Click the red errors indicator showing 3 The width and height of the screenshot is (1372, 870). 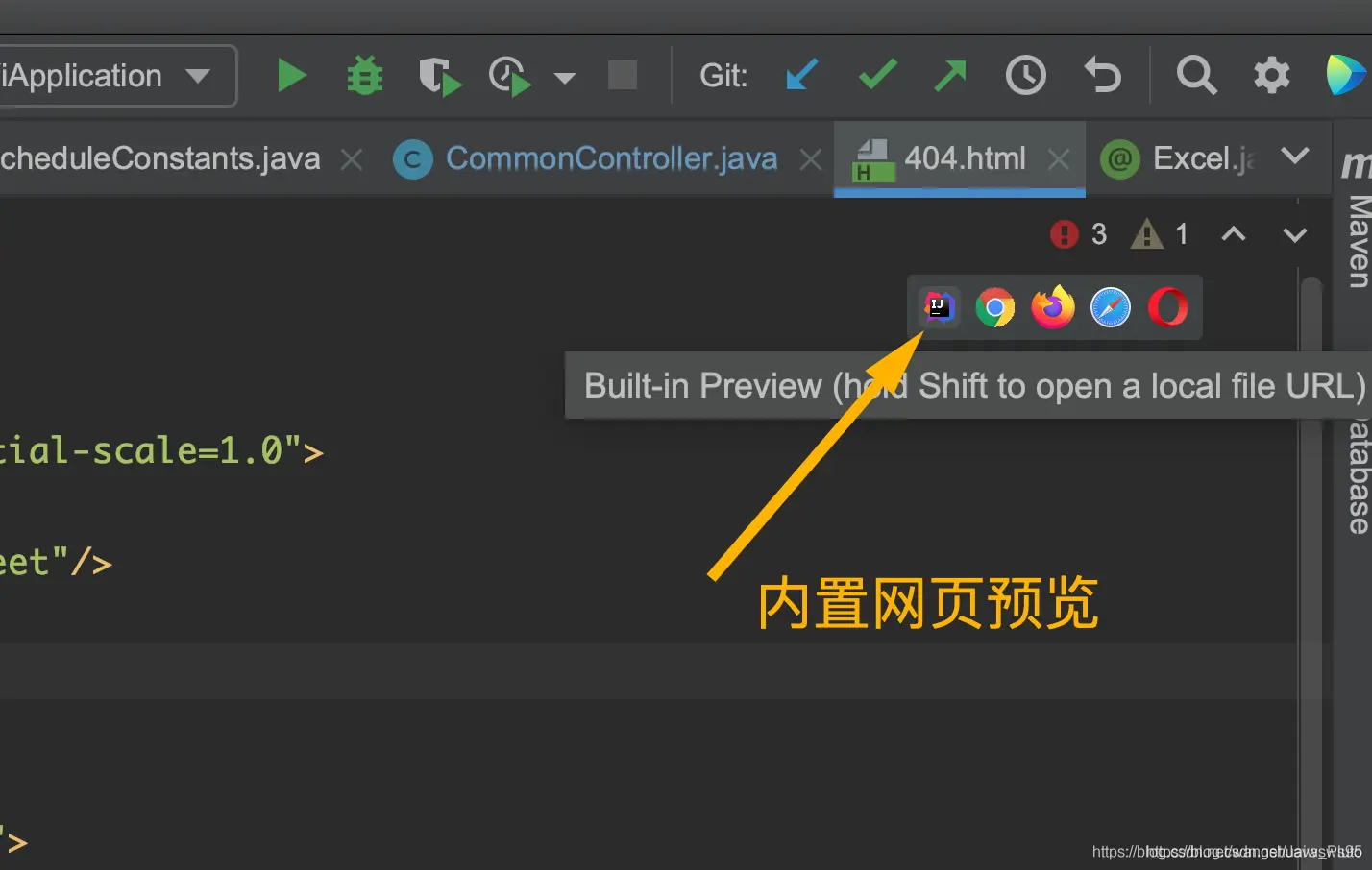[x=1079, y=233]
